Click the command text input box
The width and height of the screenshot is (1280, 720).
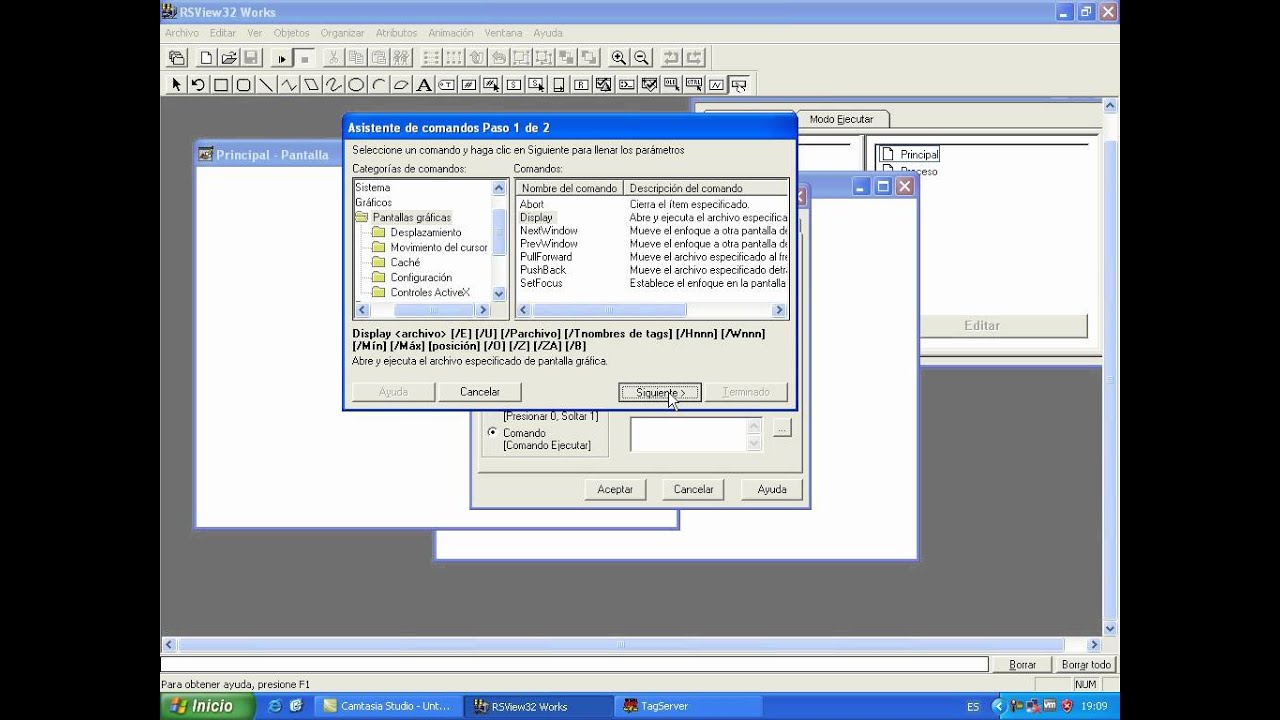click(x=688, y=434)
